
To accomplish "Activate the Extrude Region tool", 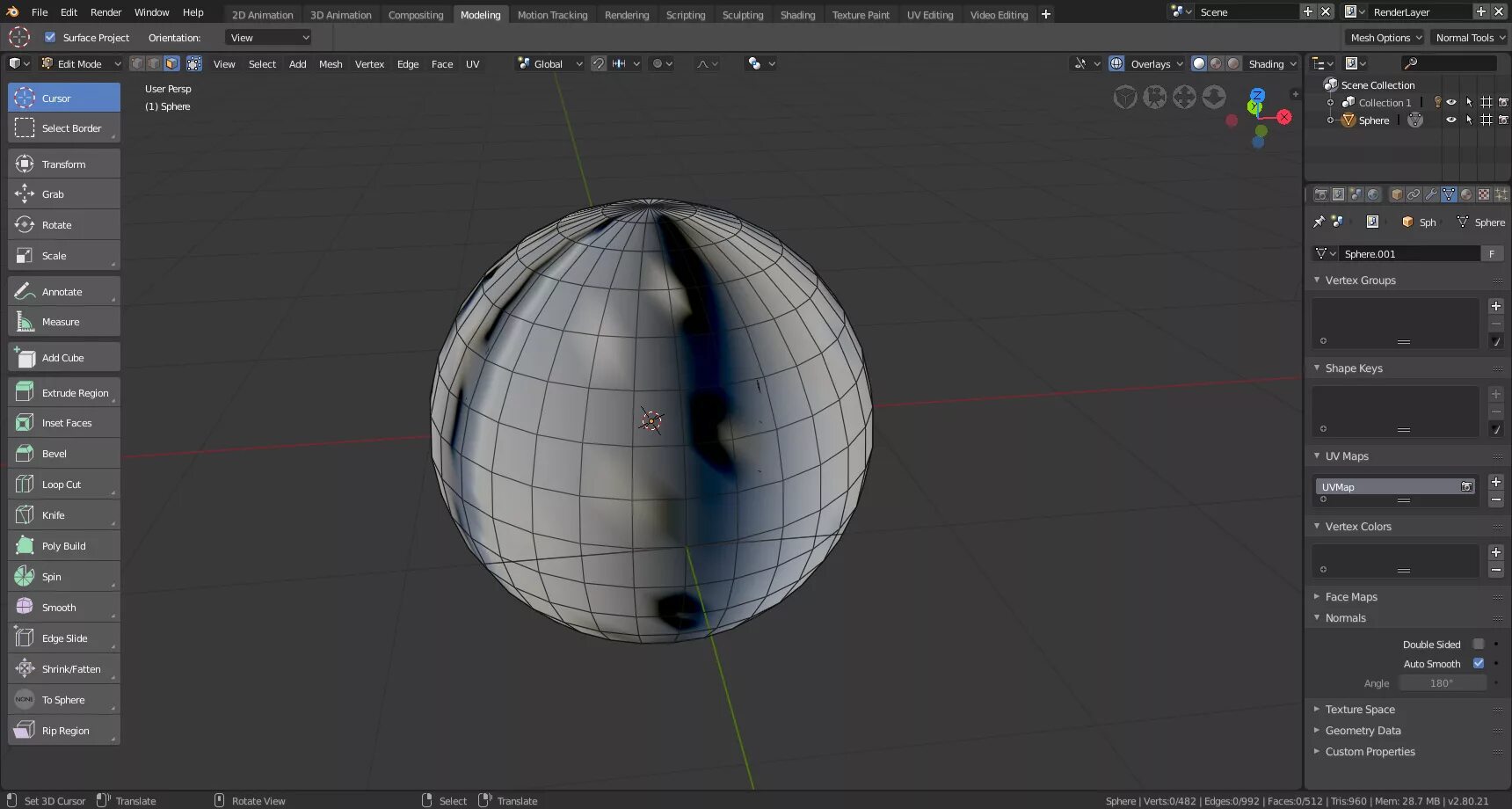I will pos(63,393).
